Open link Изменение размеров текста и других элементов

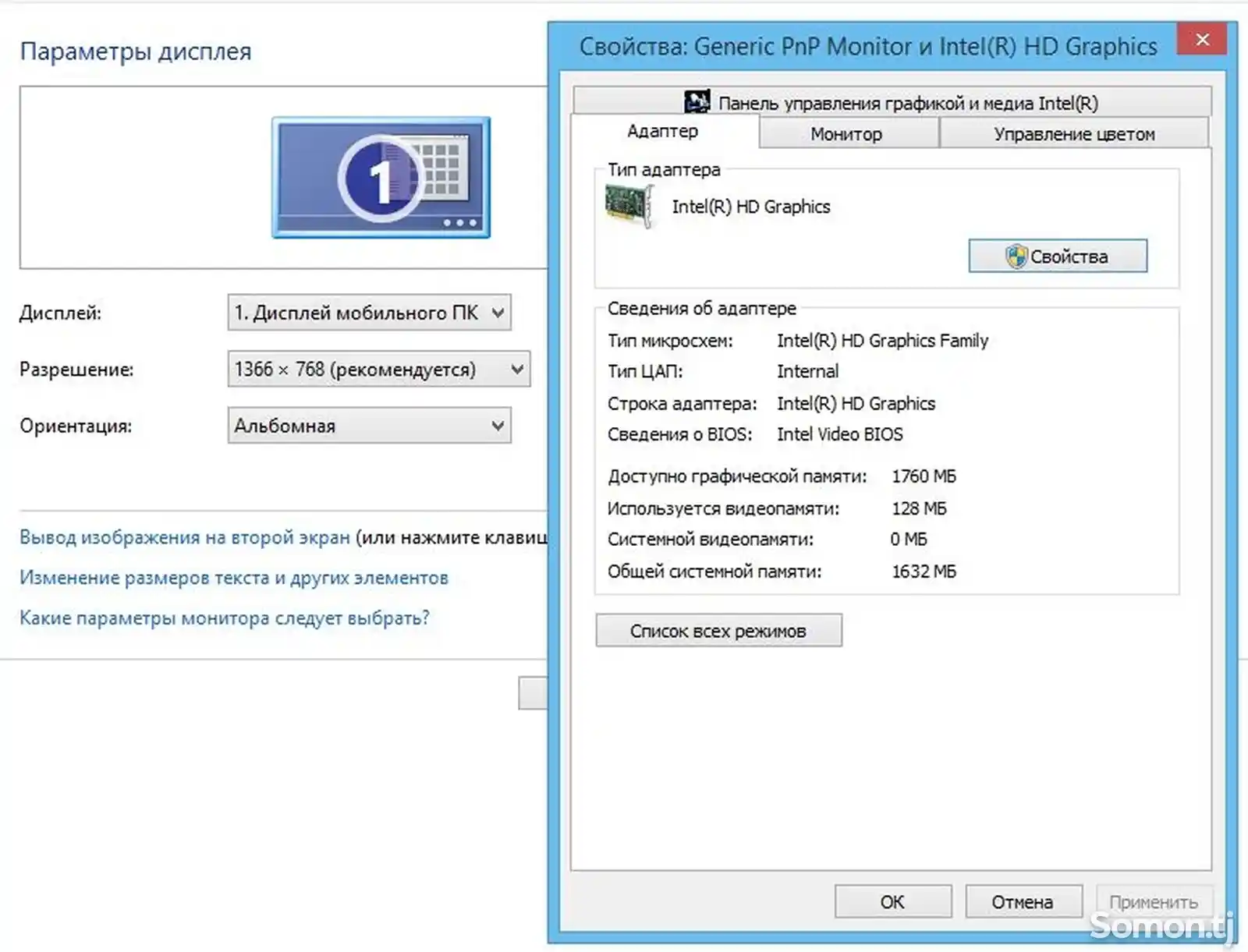pos(234,578)
